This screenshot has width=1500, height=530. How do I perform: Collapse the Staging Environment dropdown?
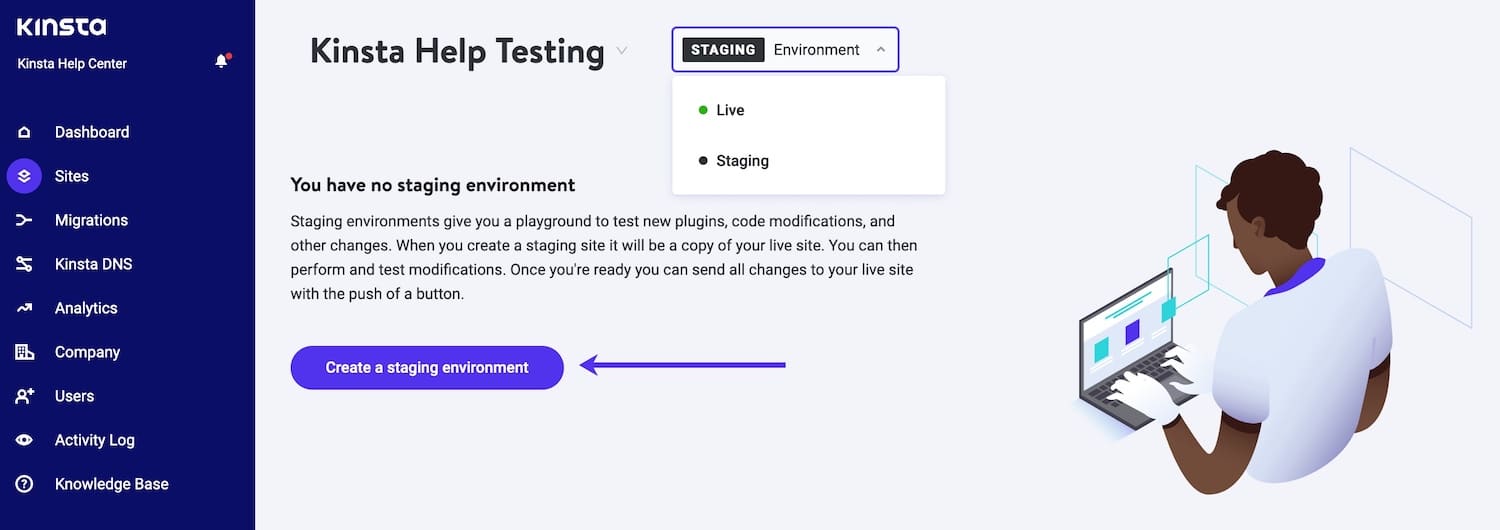click(785, 50)
